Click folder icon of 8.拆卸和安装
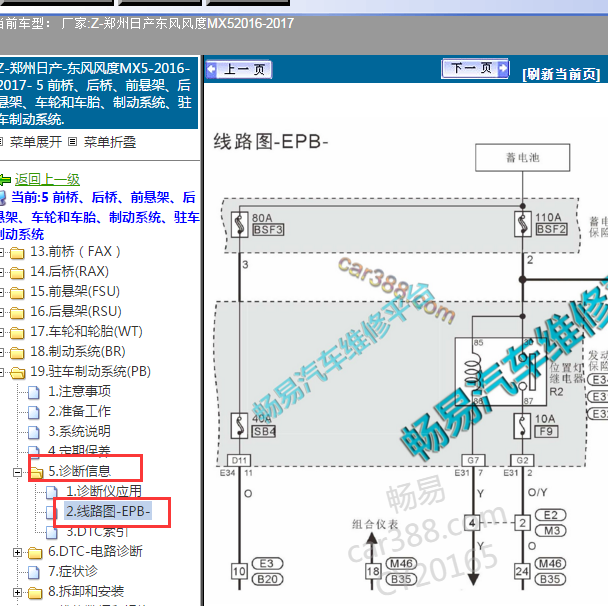The width and height of the screenshot is (608, 606). coord(35,593)
